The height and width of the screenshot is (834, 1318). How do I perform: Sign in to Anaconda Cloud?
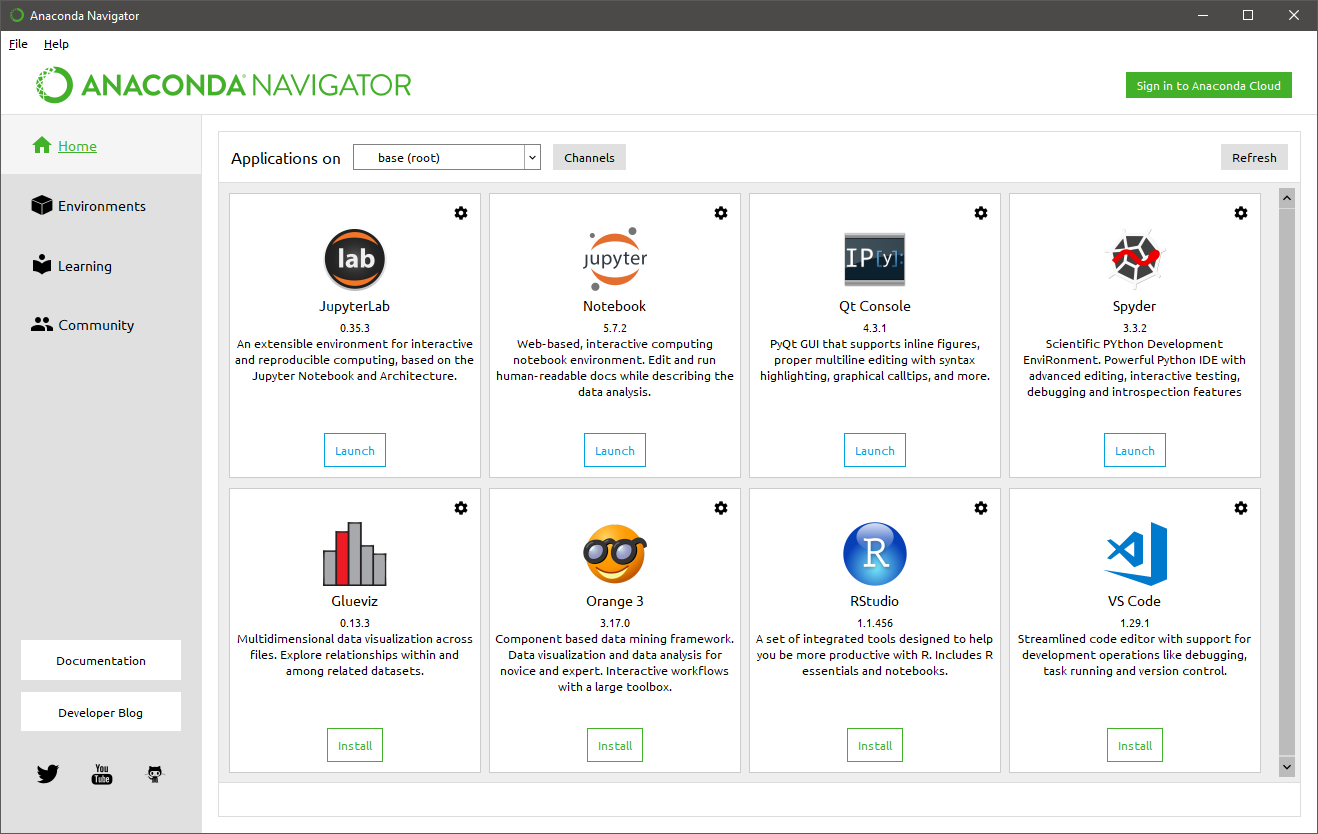click(1208, 85)
